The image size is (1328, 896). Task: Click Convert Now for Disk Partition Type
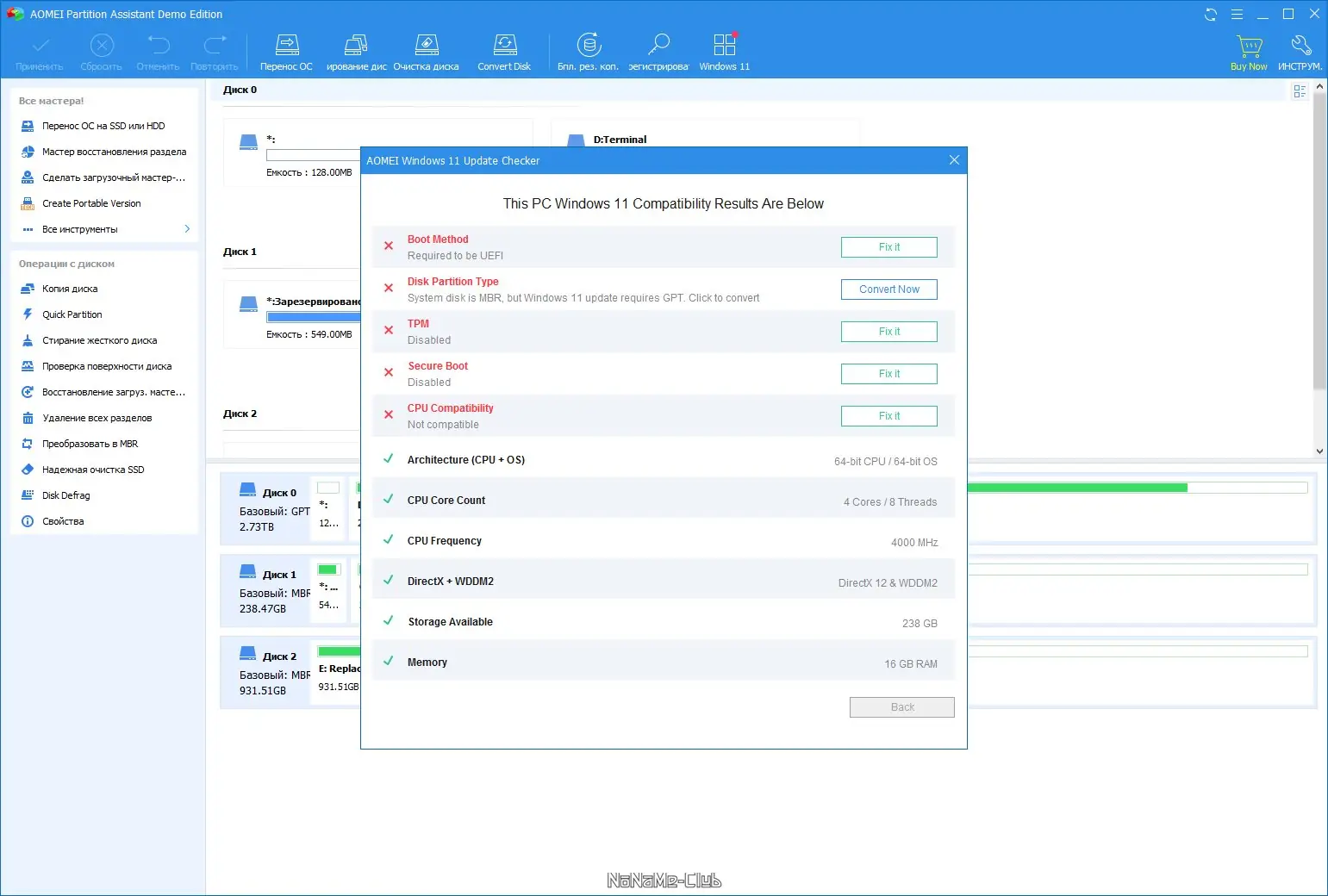click(888, 289)
